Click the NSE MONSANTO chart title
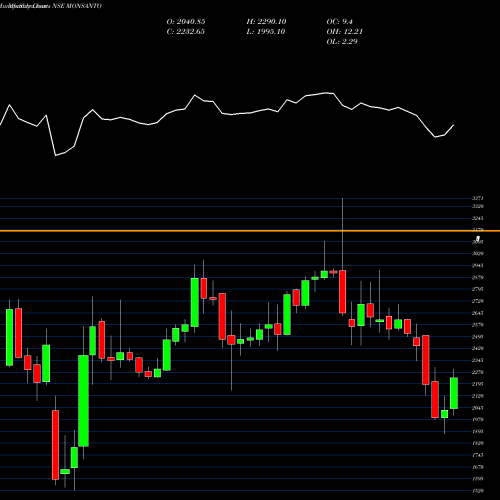500x500 pixels. [x=51, y=6]
